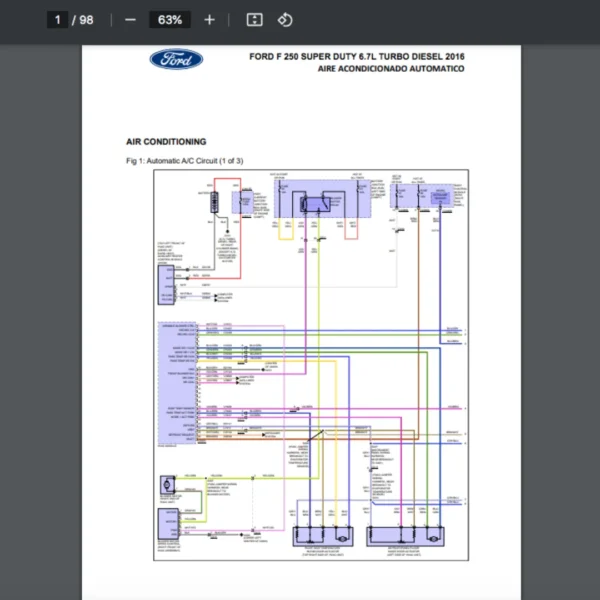Click the Ford oval logo
The width and height of the screenshot is (600, 600).
pyautogui.click(x=176, y=60)
